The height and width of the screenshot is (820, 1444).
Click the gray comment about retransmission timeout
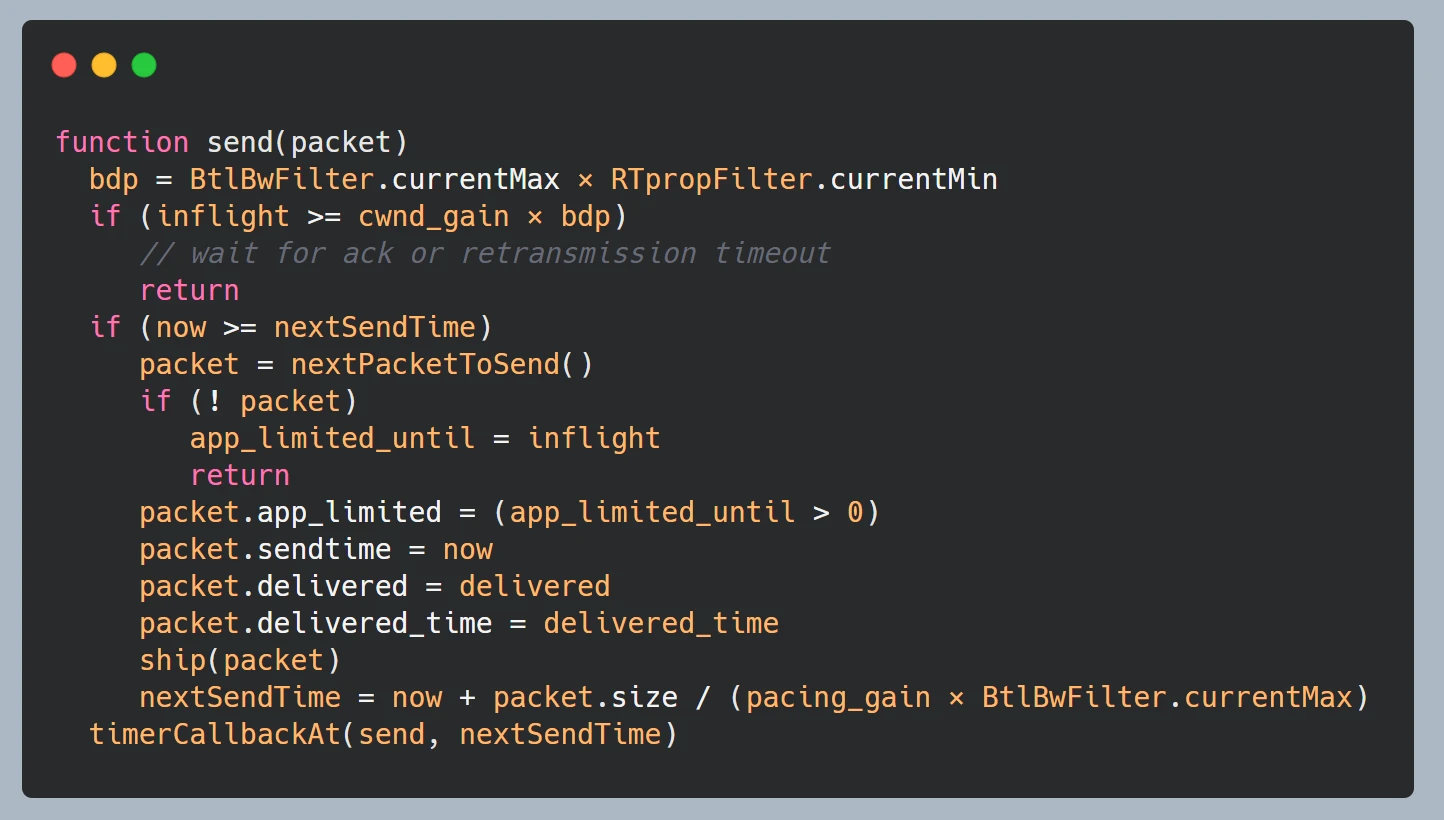coord(485,253)
